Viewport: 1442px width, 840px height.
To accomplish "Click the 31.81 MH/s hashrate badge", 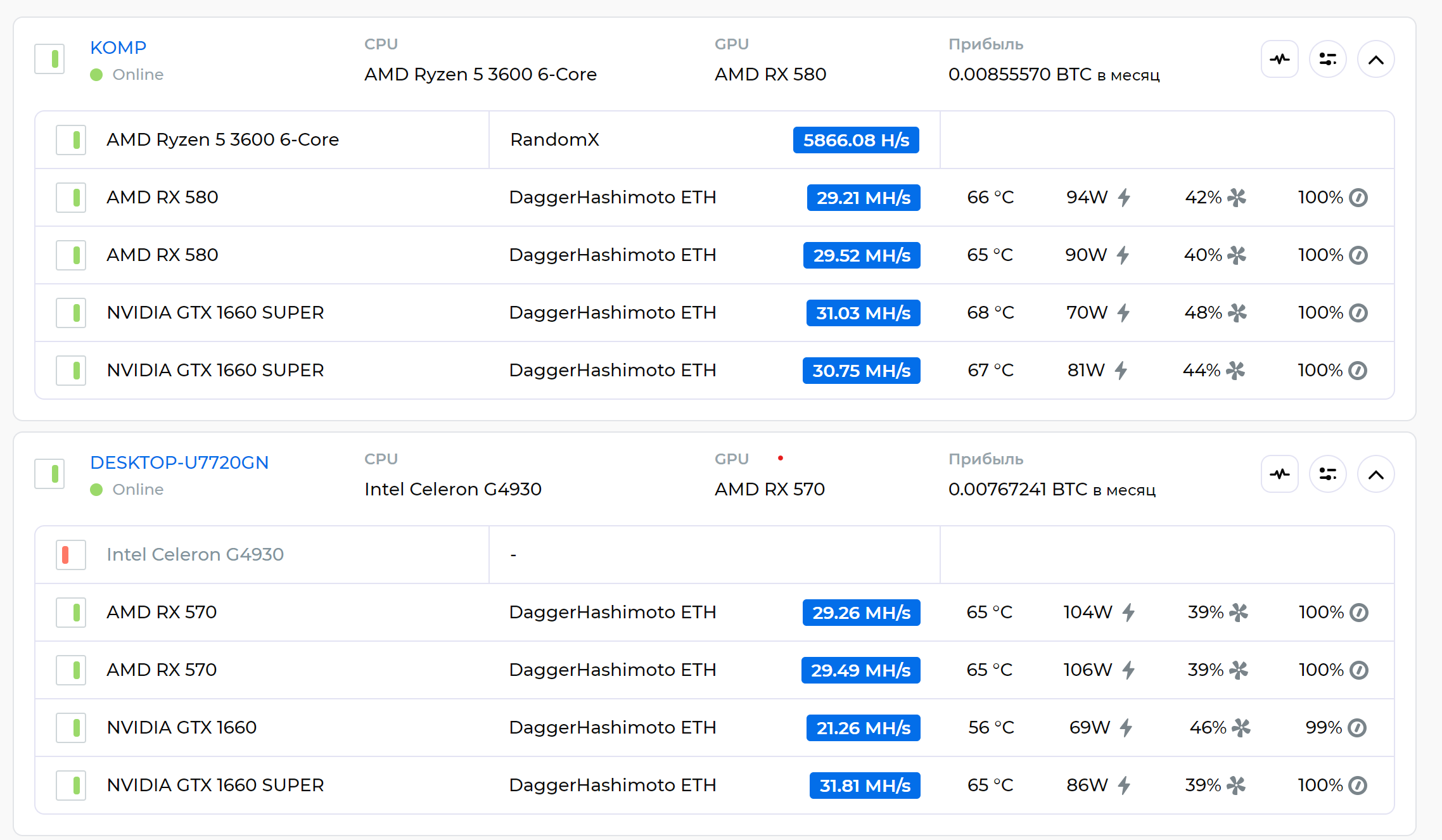I will point(864,786).
